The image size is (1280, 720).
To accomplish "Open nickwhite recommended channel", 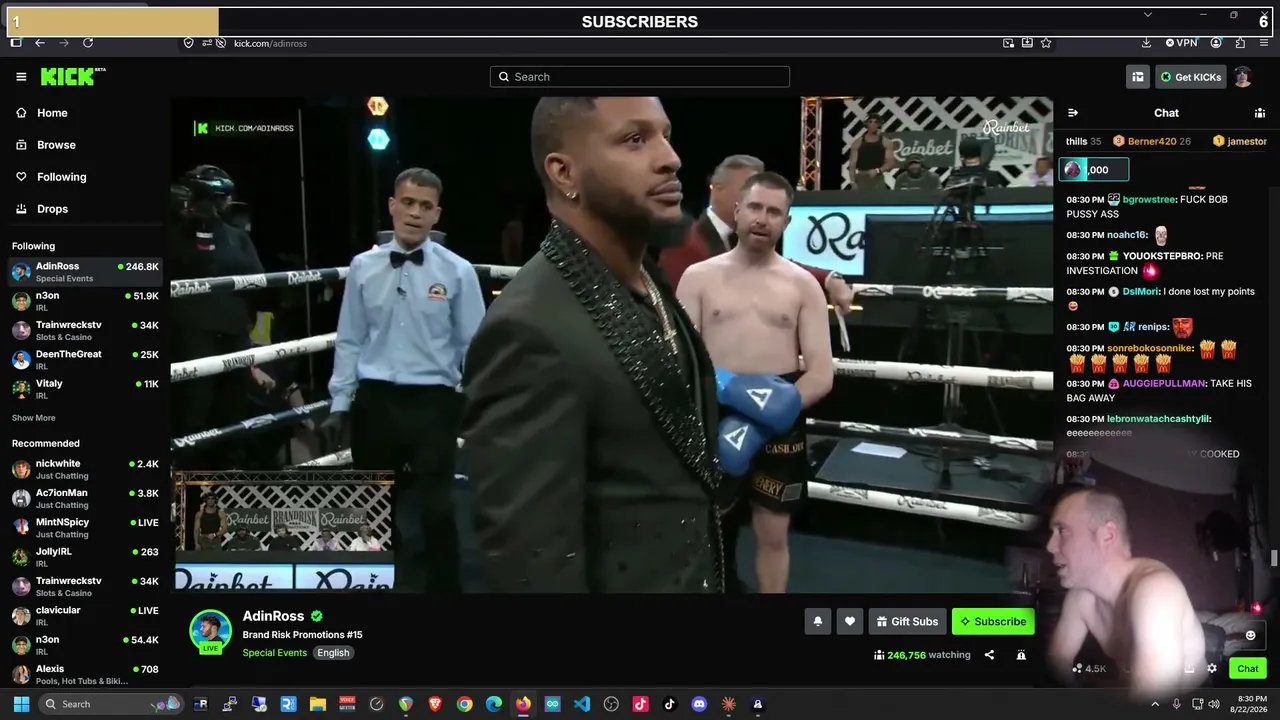I will (85, 469).
